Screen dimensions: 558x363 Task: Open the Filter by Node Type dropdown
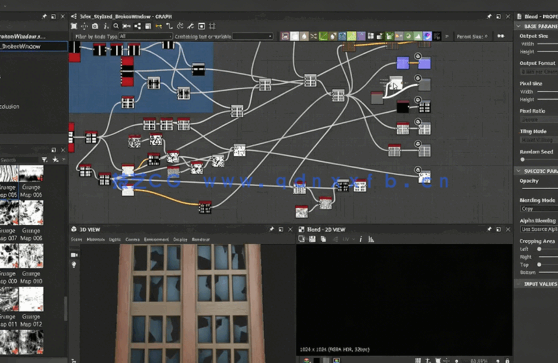coord(145,36)
